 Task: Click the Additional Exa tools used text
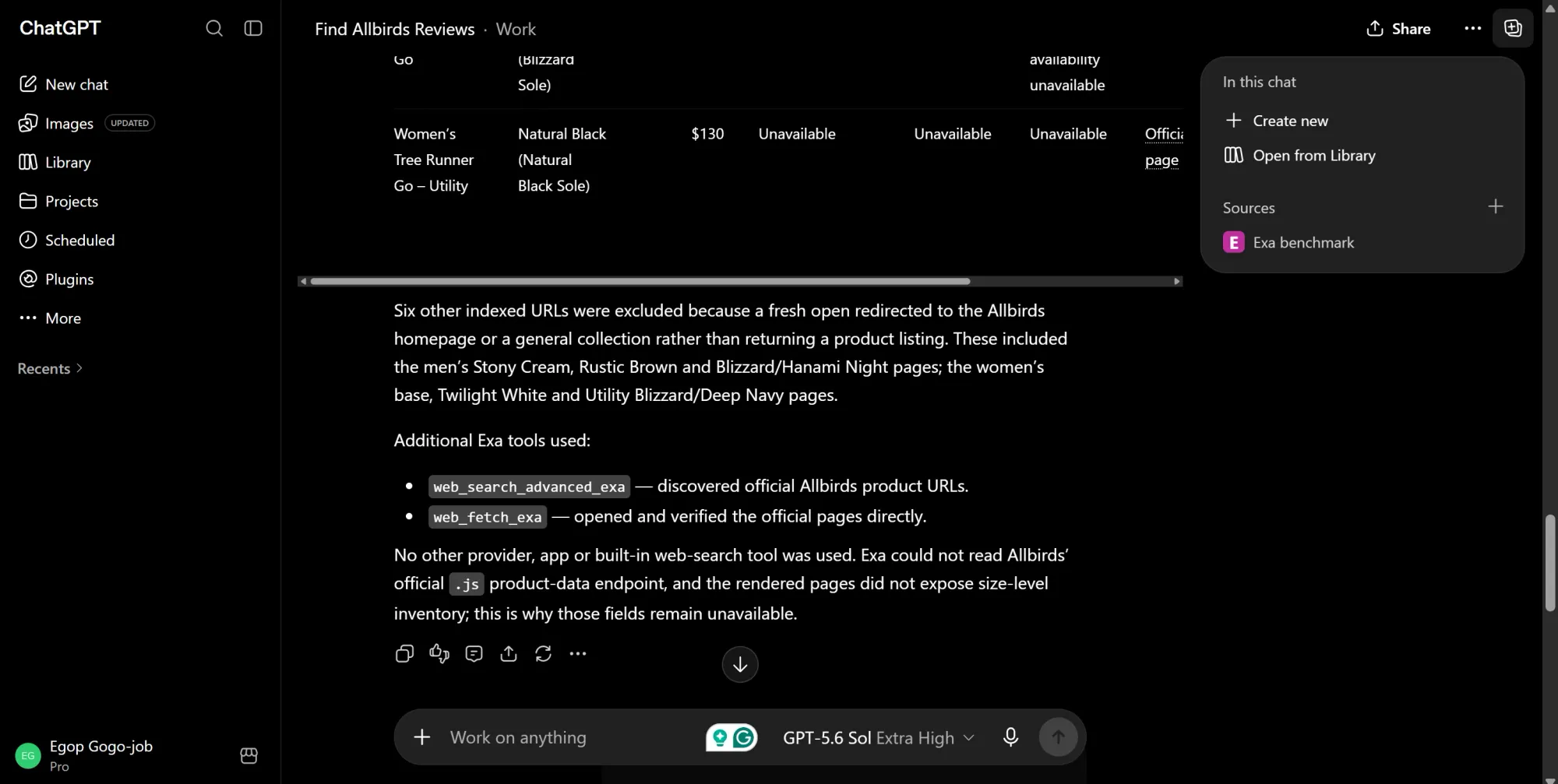click(x=492, y=441)
